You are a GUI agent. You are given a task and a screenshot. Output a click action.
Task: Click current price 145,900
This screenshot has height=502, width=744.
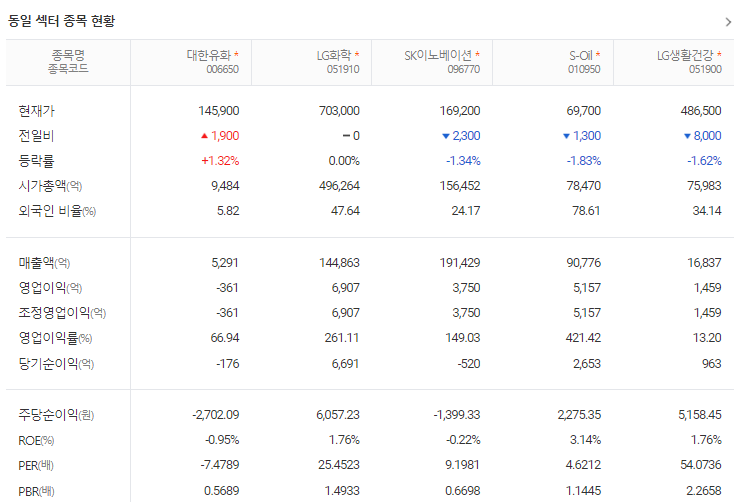click(219, 111)
